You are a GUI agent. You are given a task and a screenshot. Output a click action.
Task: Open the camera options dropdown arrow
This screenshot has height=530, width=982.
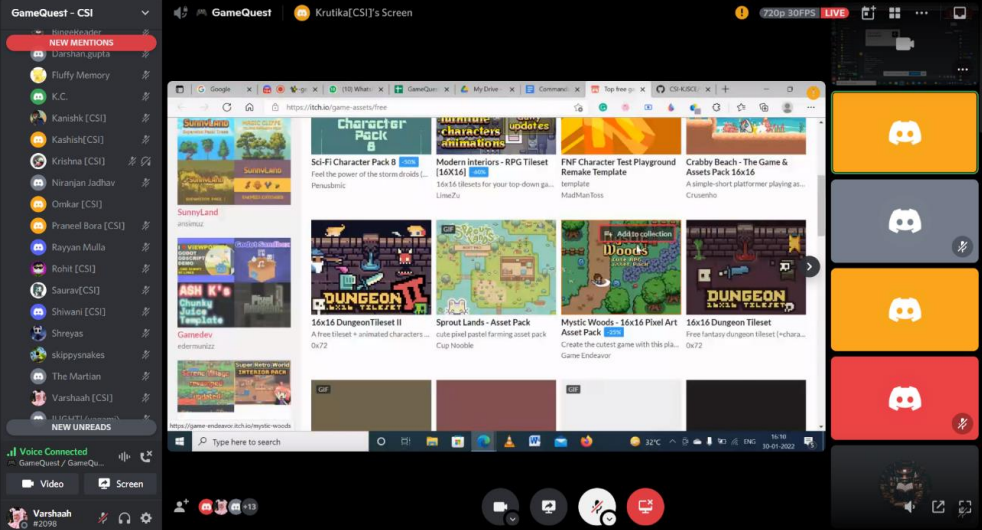tap(512, 519)
